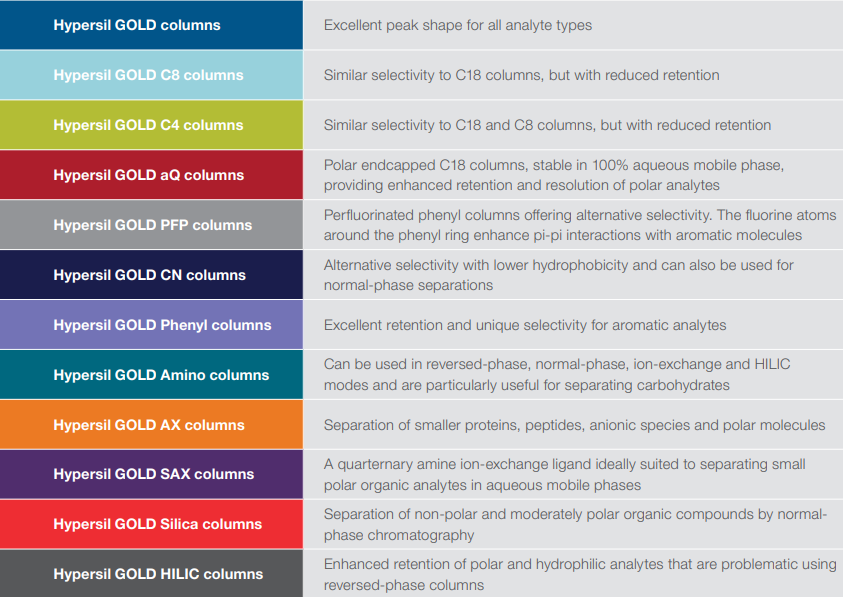
Task: Choose the Hypersil GOLD SAX columns label
Action: point(154,474)
